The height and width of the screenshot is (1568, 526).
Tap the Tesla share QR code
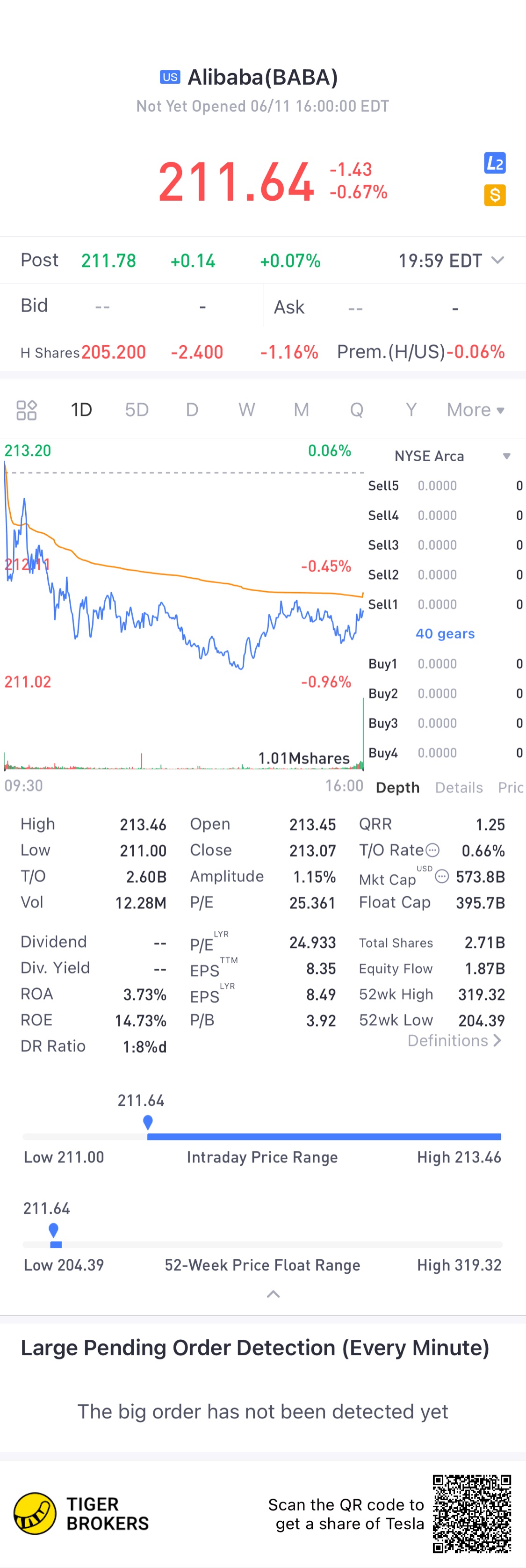click(x=472, y=1513)
